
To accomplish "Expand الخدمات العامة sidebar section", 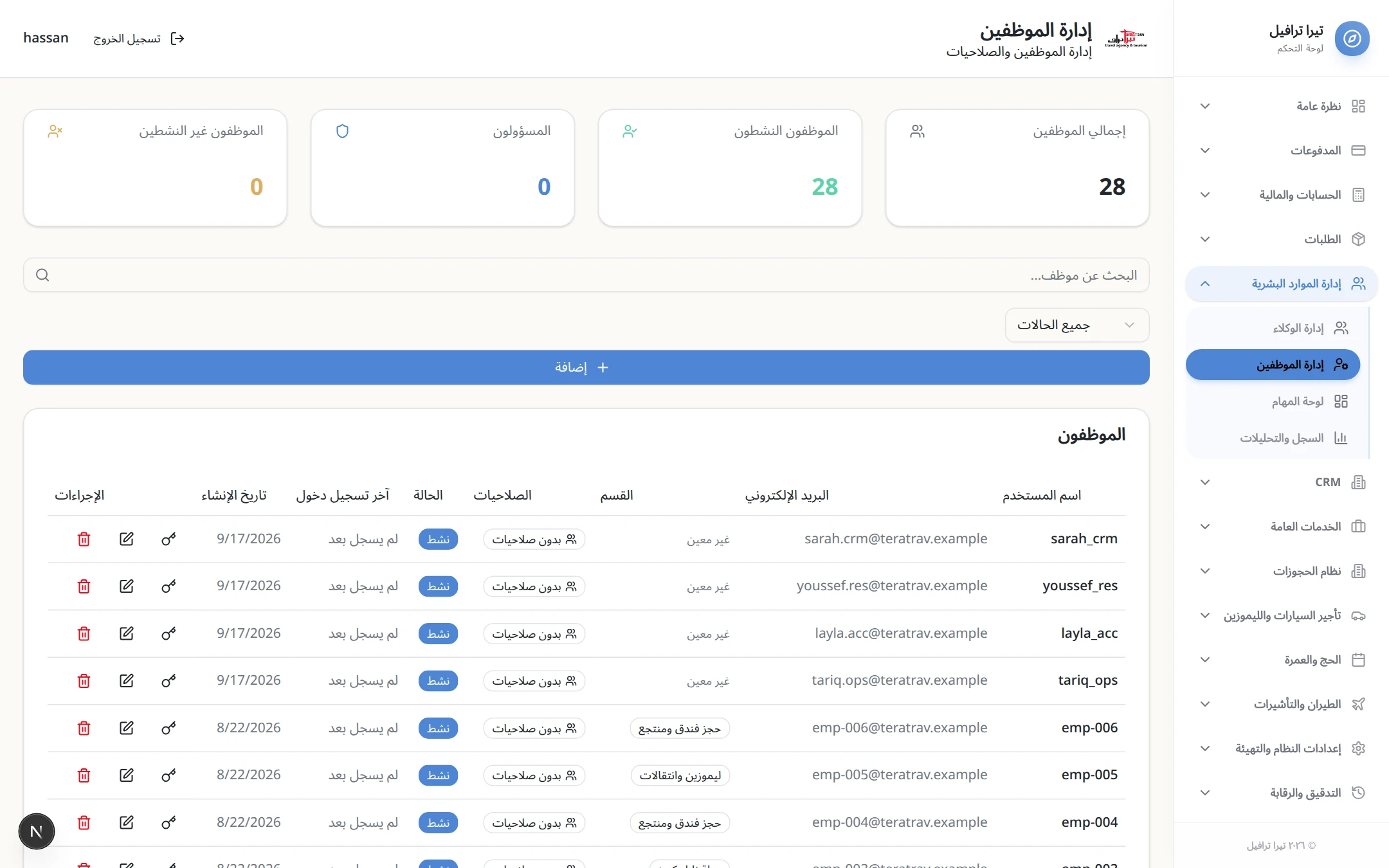I will pos(1281,527).
